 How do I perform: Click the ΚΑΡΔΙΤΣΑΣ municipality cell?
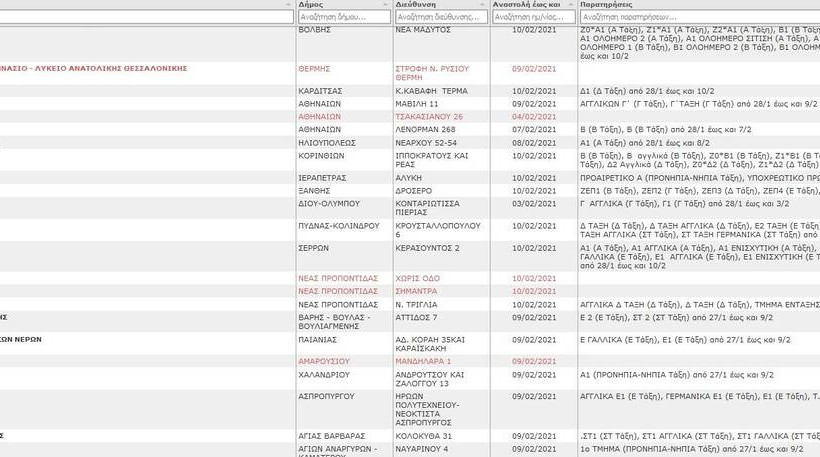pos(320,90)
